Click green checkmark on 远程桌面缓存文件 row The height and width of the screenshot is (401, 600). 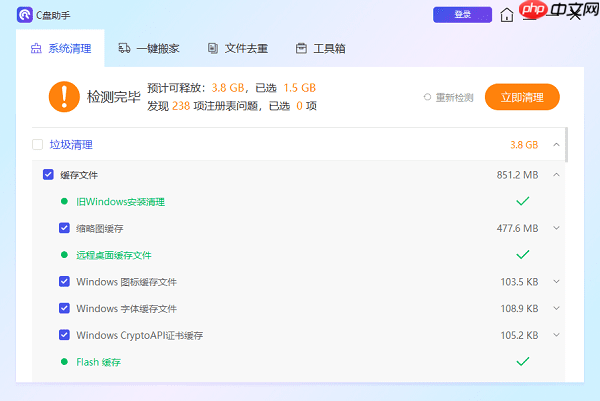point(523,254)
